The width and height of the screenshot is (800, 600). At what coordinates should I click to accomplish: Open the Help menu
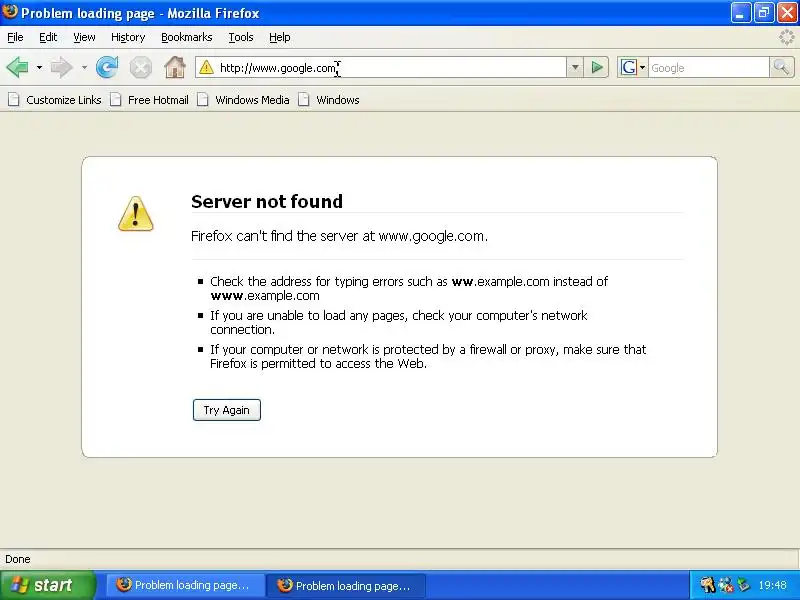(280, 37)
